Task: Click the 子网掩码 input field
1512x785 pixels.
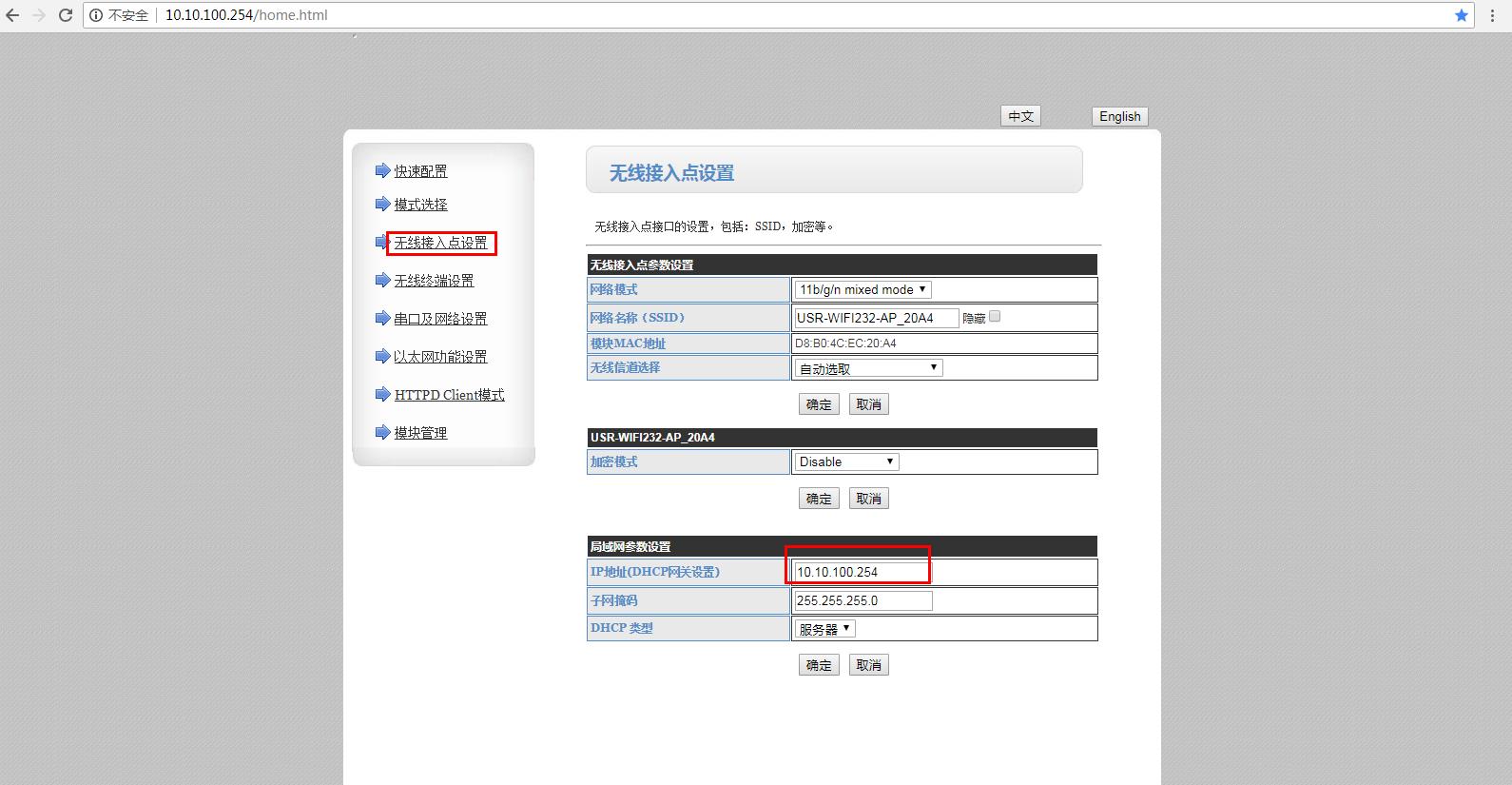Action: [x=863, y=600]
